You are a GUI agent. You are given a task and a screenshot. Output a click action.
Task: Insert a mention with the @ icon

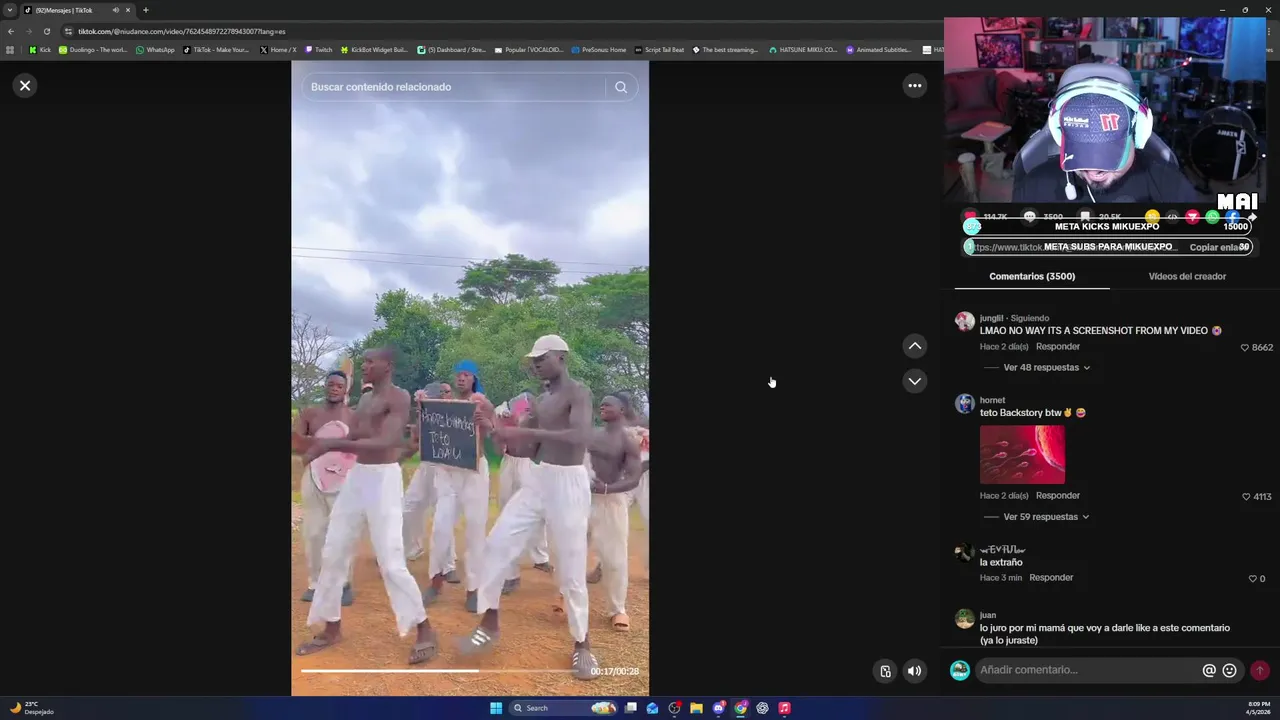1209,670
